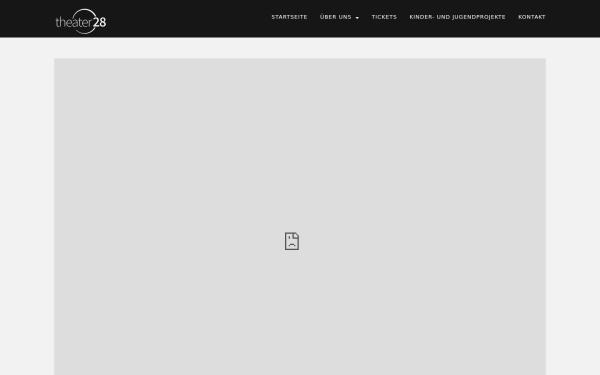
Task: Open the Startseite menu item
Action: point(289,17)
